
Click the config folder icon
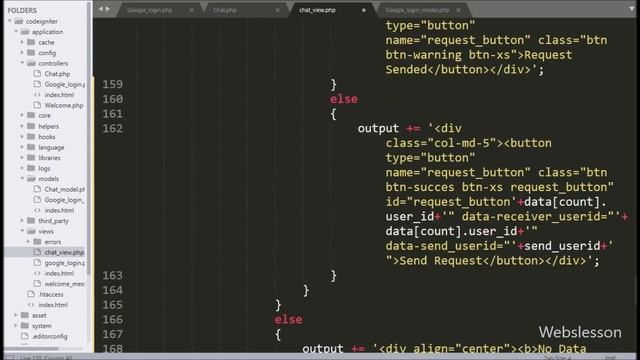[x=31, y=53]
